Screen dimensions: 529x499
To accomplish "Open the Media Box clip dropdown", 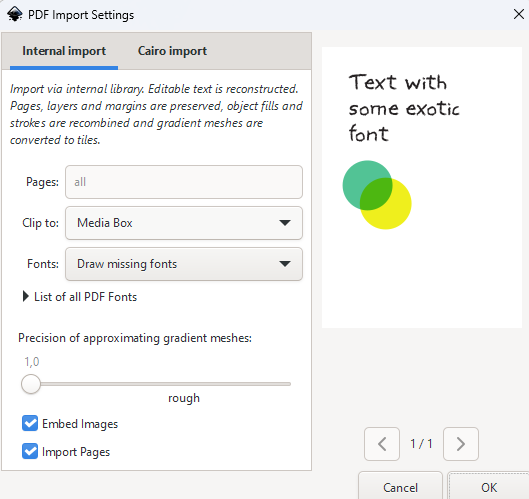I will (184, 223).
